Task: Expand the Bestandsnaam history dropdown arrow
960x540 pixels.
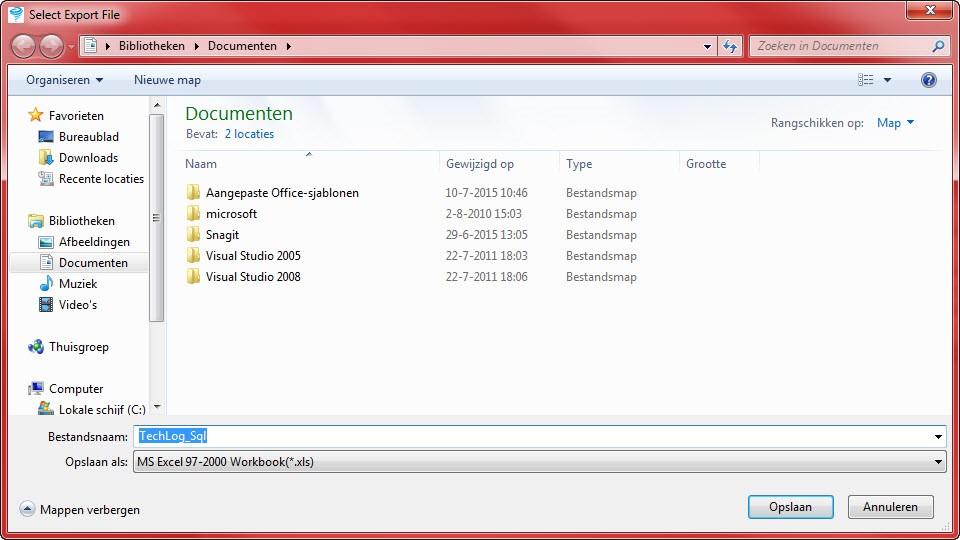Action: click(x=938, y=437)
